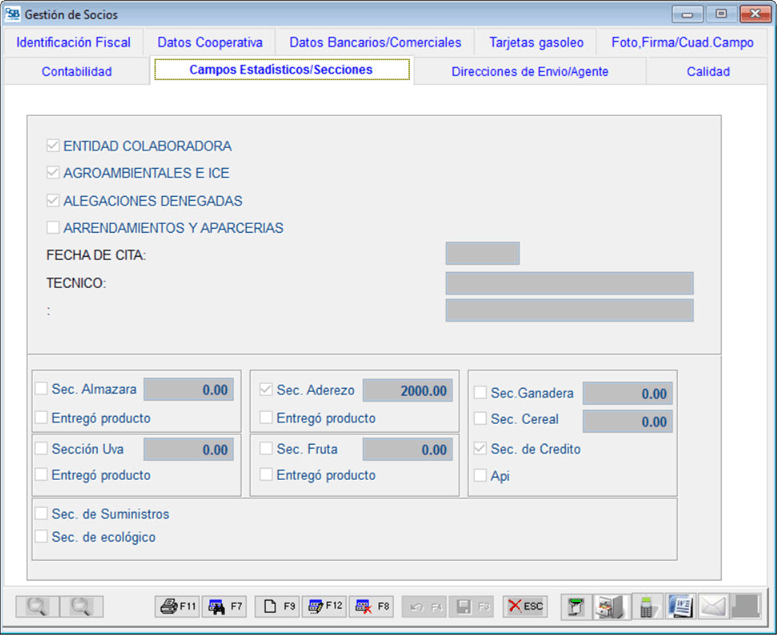Enable Sec. de ecológico checkbox
This screenshot has height=635, width=777.
point(42,537)
